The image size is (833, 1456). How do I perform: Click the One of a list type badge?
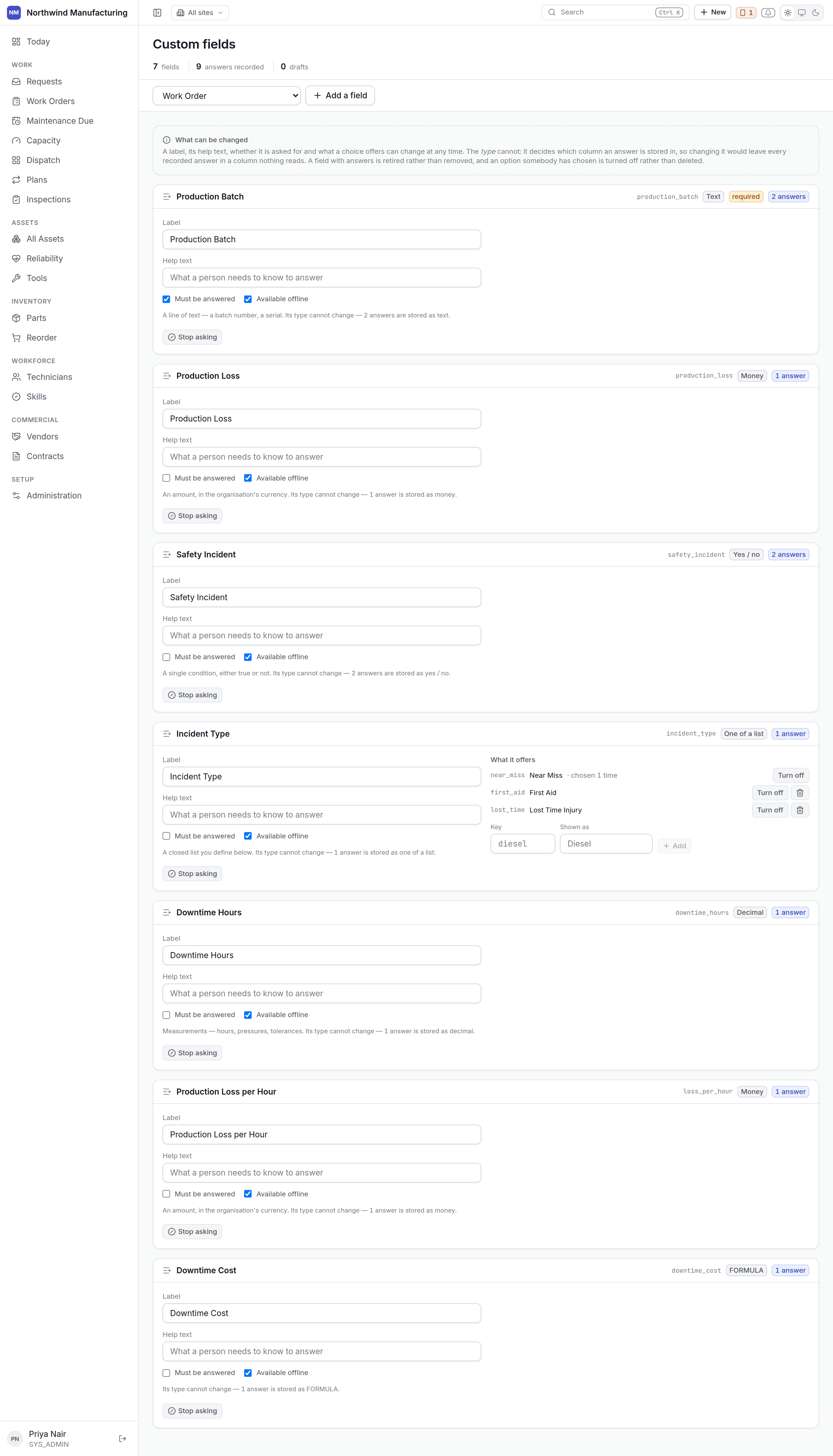pos(743,734)
